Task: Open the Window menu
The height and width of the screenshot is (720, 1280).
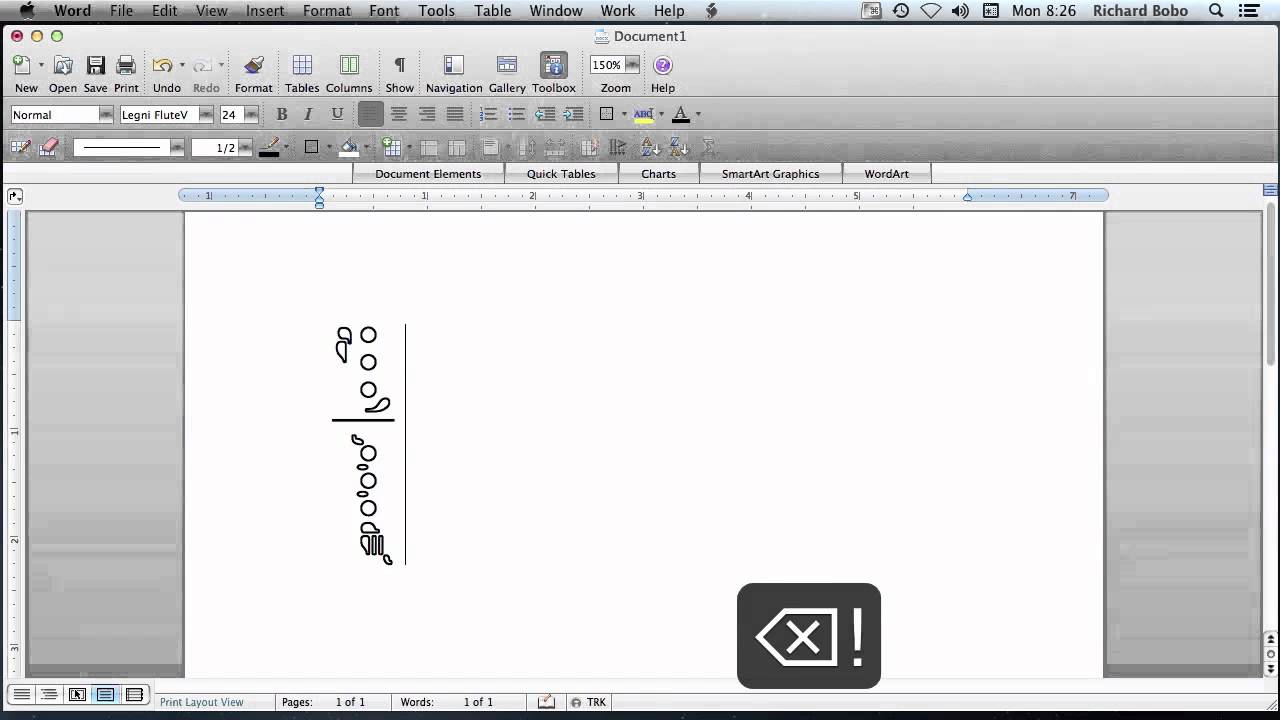Action: point(555,11)
